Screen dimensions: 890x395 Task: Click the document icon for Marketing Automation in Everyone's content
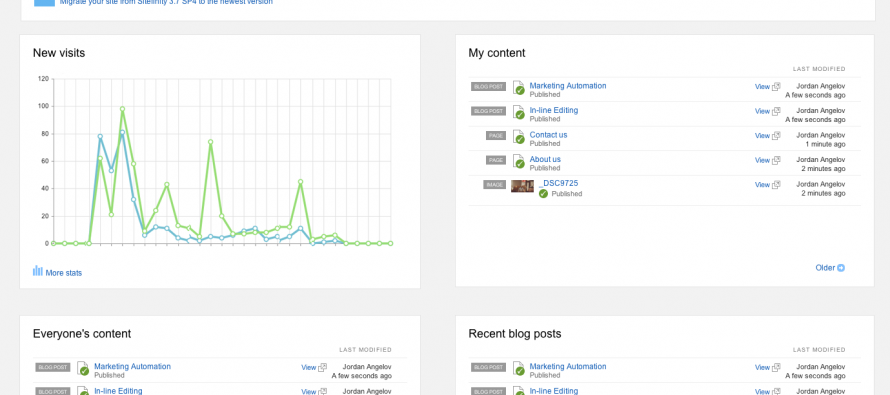[83, 368]
